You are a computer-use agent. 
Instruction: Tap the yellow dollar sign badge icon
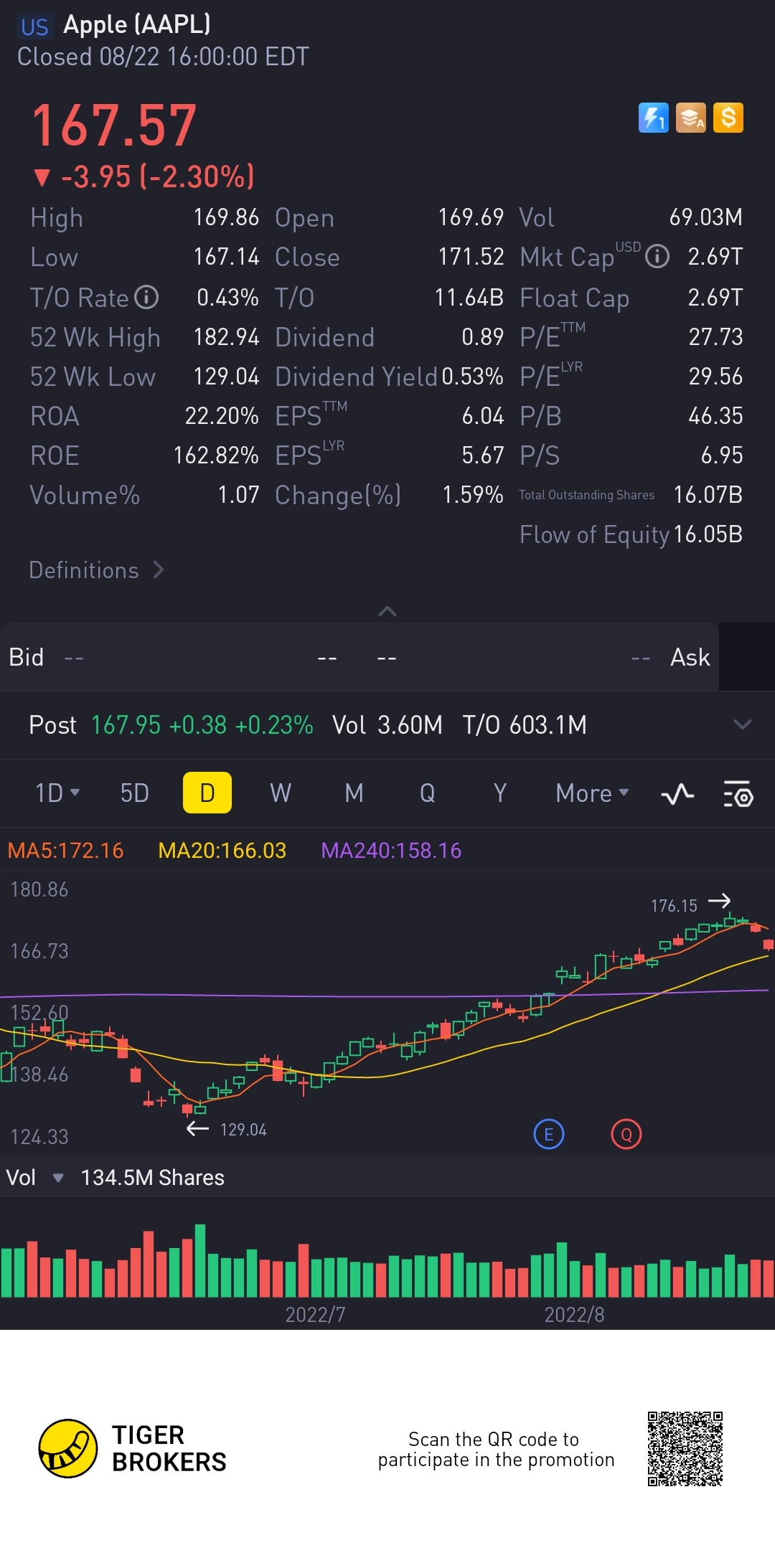[728, 118]
